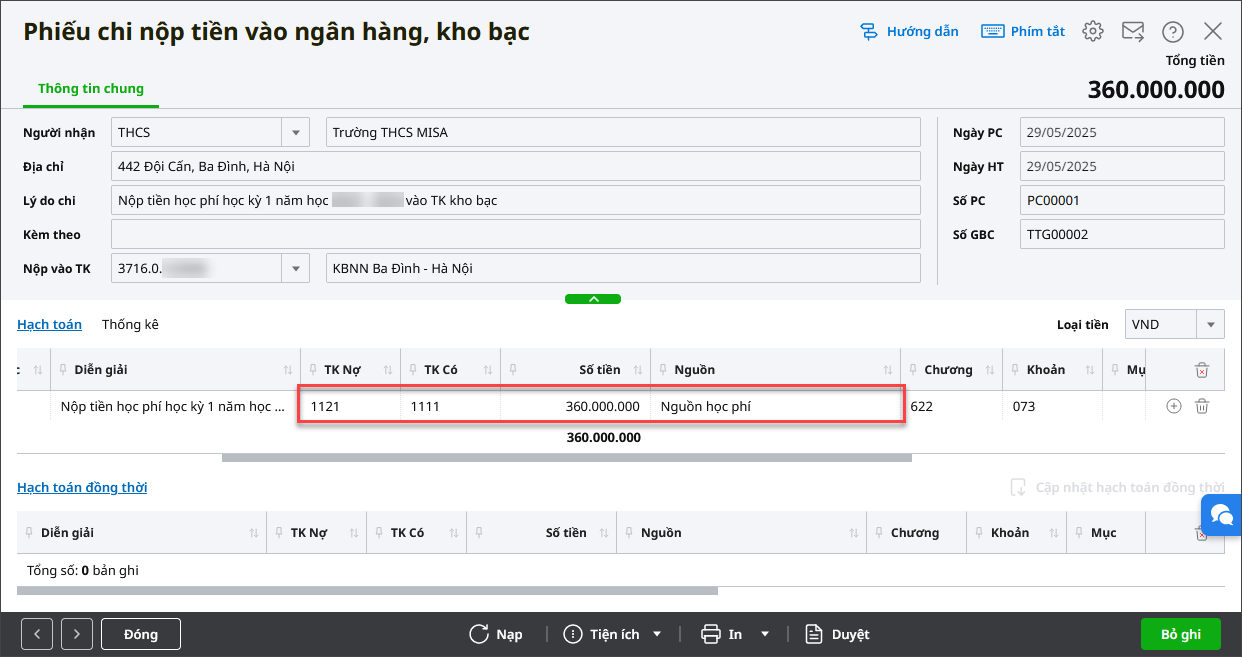Open settings gear icon in header
1242x657 pixels.
coord(1093,32)
